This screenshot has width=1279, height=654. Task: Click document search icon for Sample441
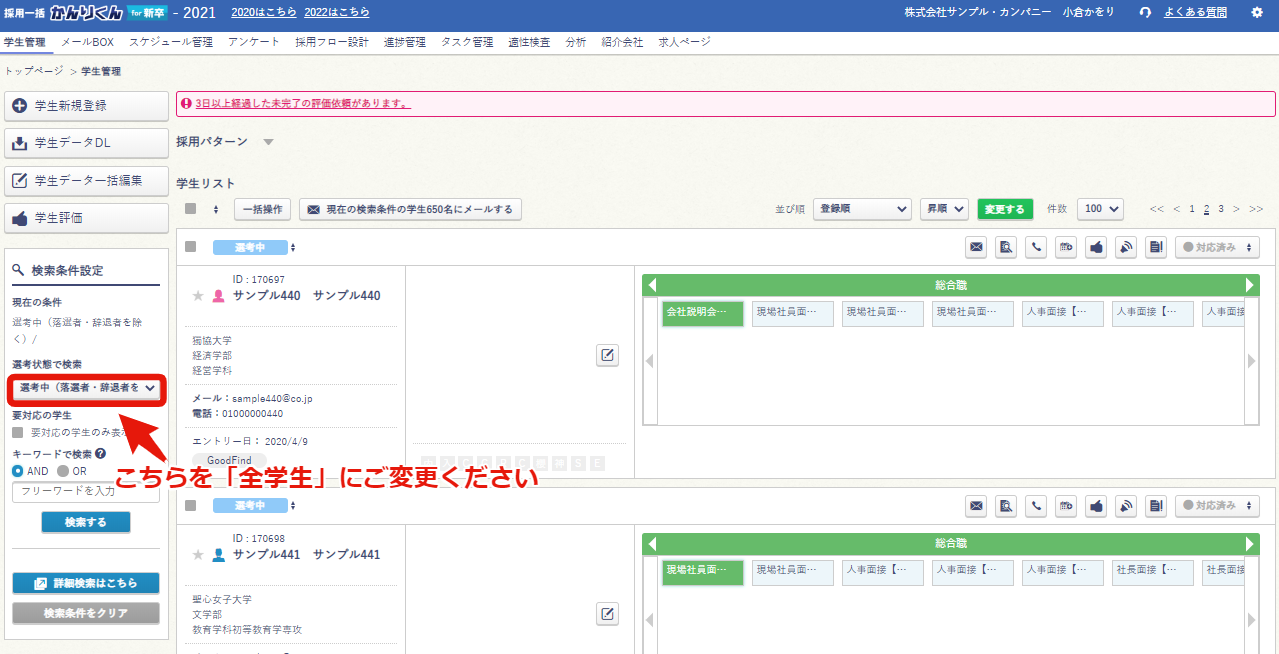click(1006, 506)
